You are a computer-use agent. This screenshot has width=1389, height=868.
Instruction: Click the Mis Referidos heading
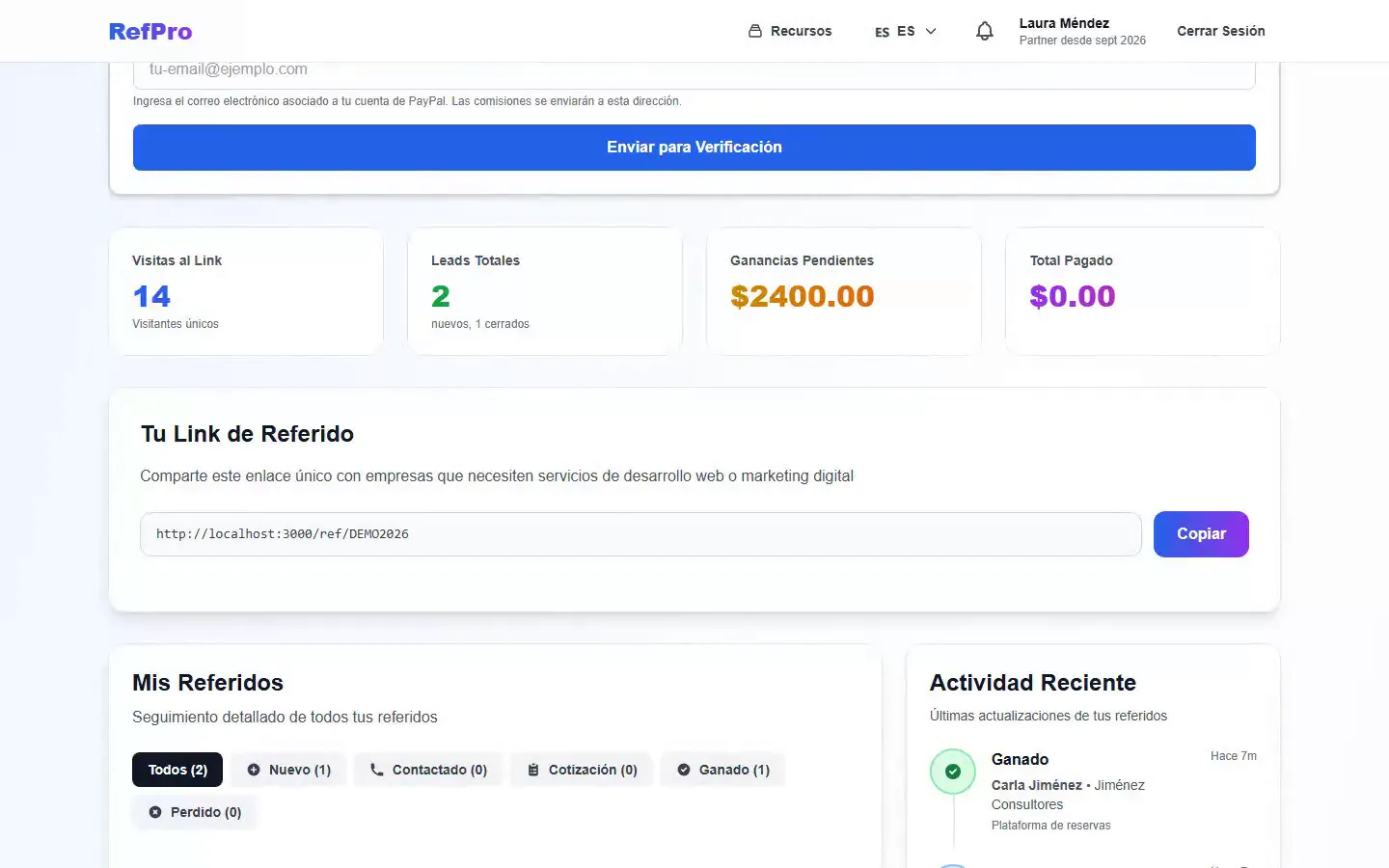tap(207, 683)
